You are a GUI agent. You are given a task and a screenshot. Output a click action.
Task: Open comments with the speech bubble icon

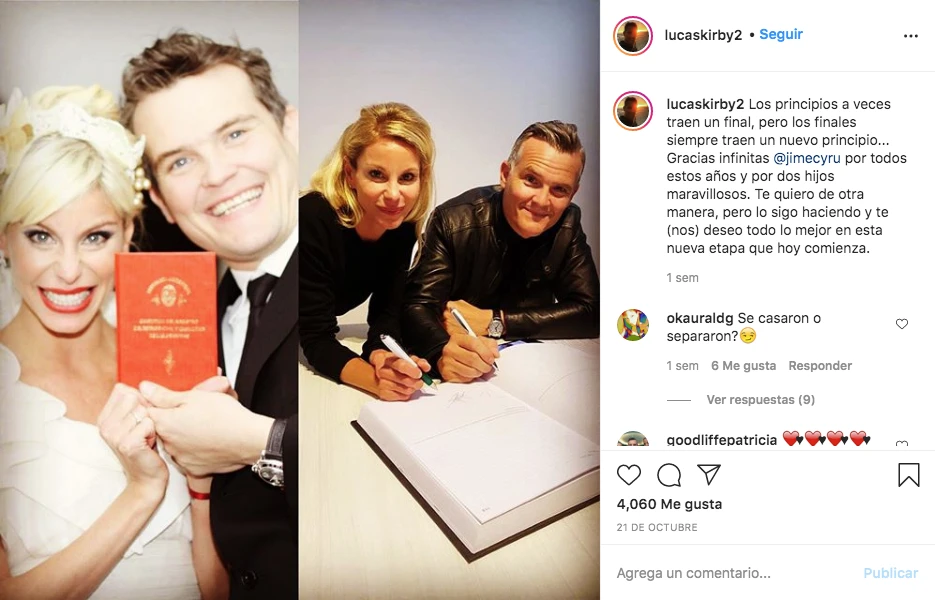point(669,475)
